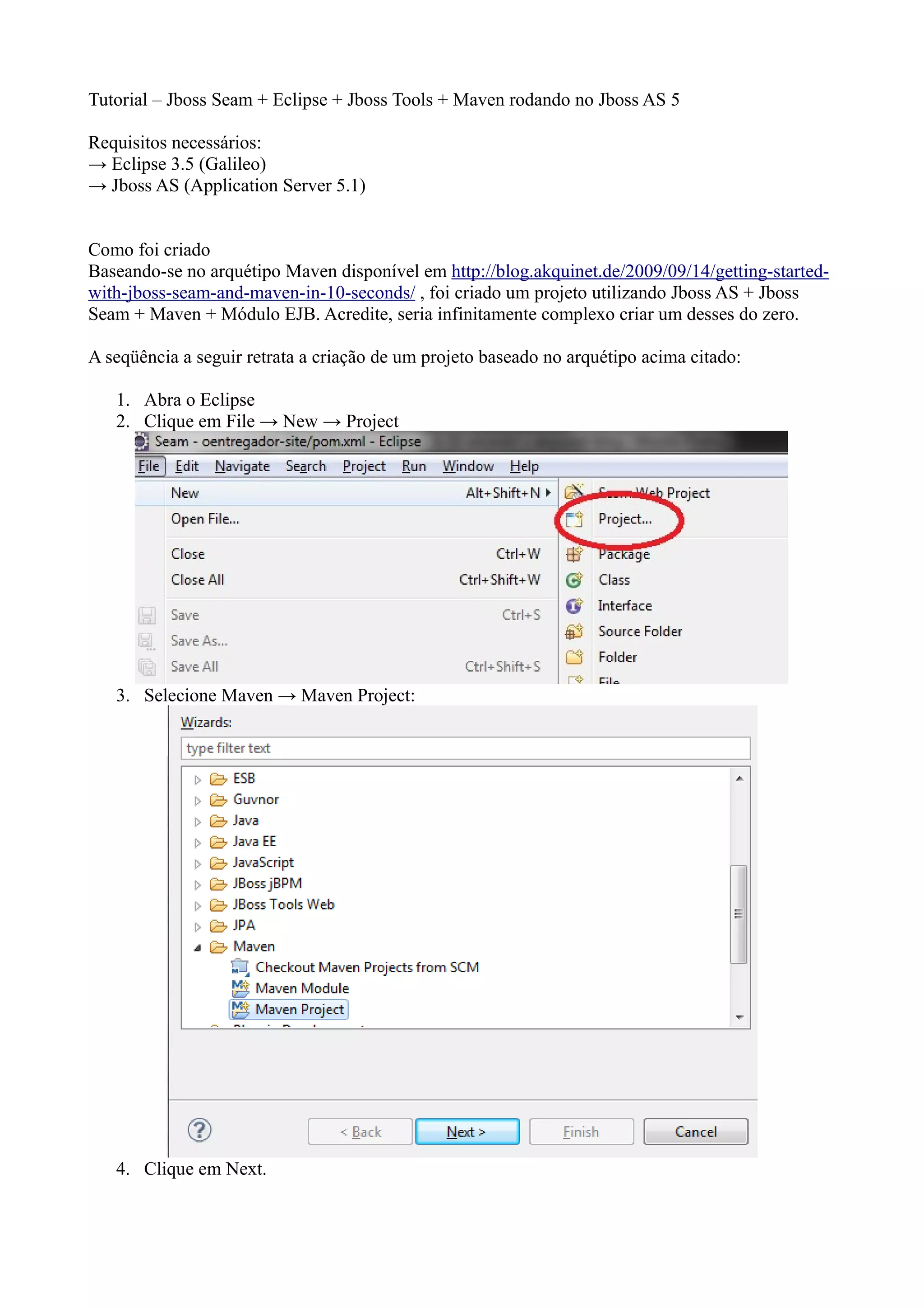Collapse the Maven folder tree node
The image size is (924, 1308).
pos(198,947)
